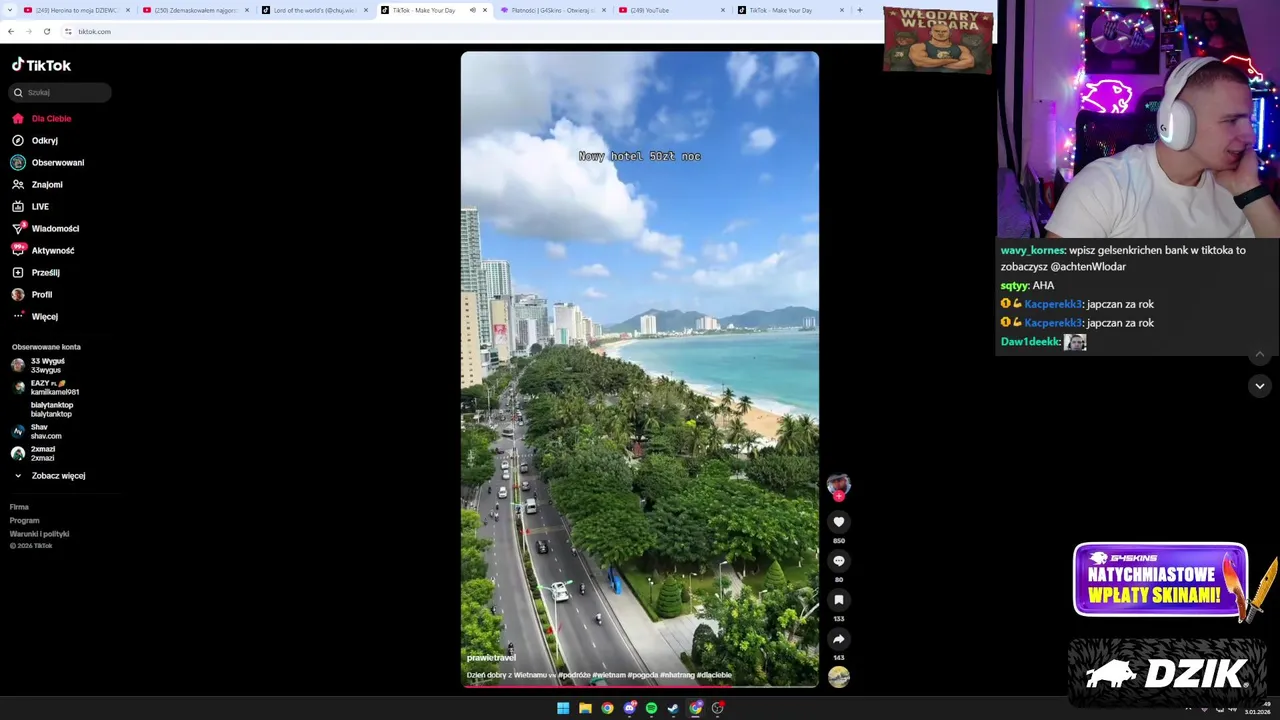This screenshot has width=1280, height=720.
Task: Open Spotify from the taskbar
Action: [651, 708]
